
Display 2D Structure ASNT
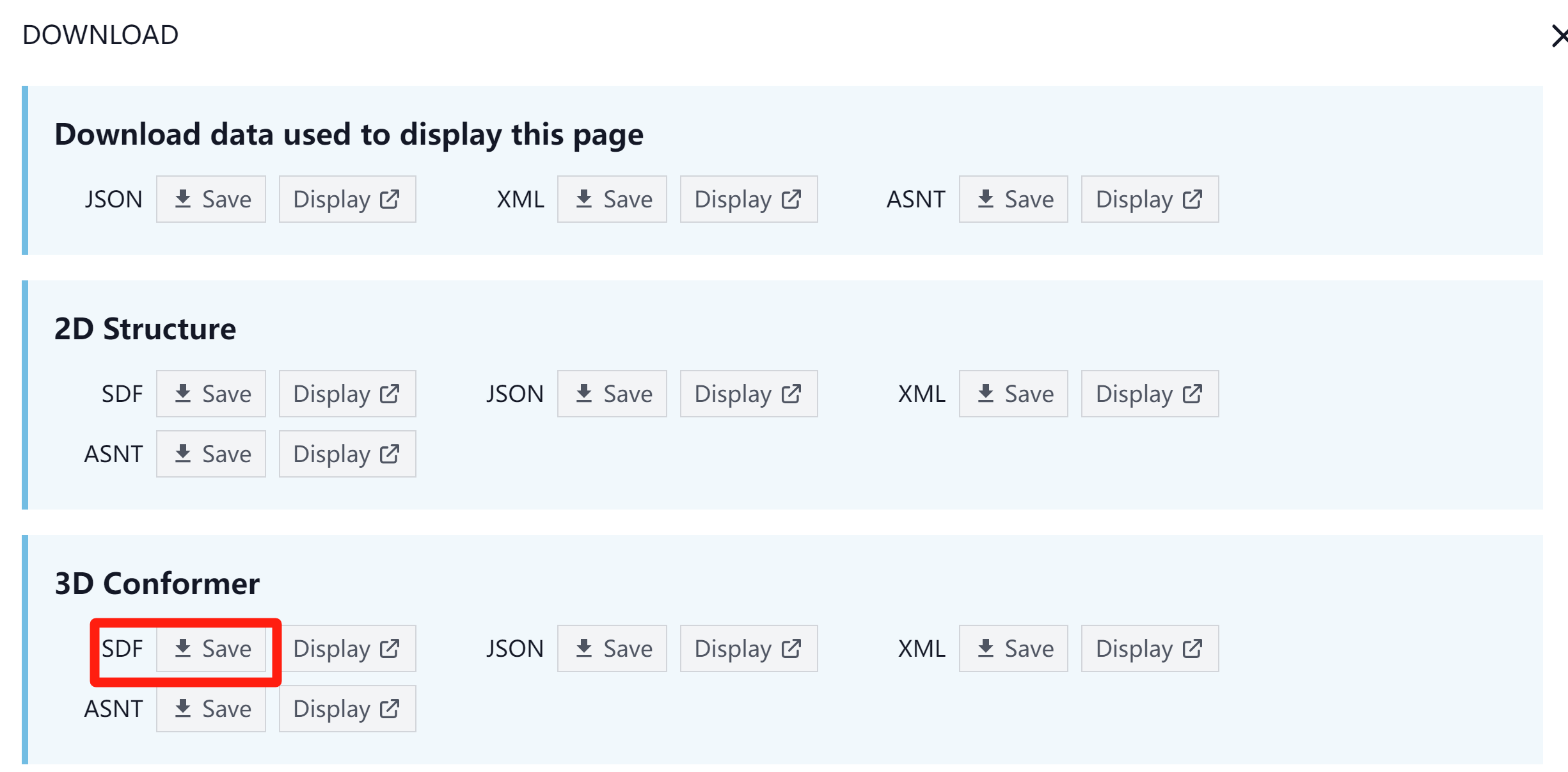coord(347,454)
